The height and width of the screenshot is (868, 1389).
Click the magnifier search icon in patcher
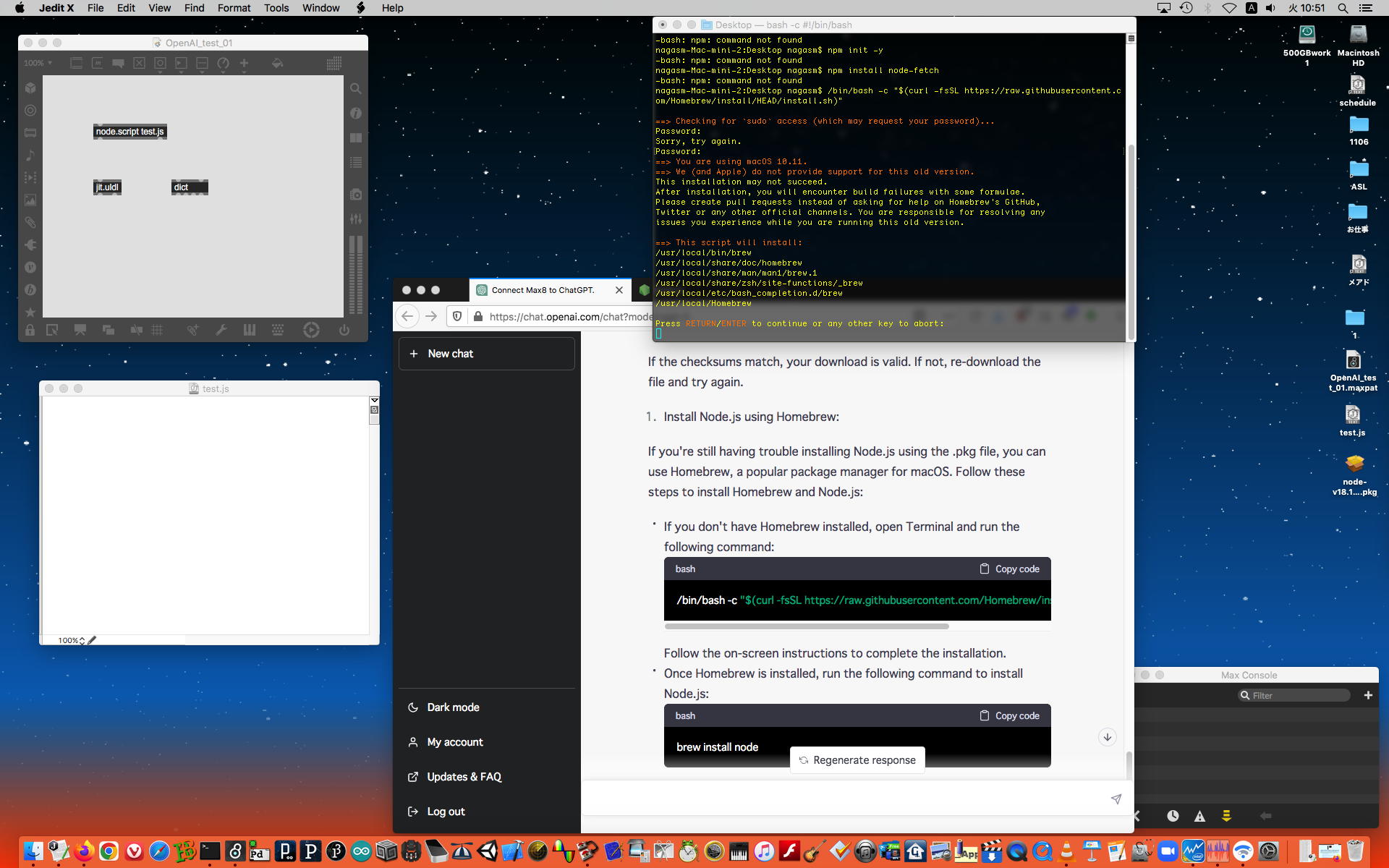click(356, 89)
